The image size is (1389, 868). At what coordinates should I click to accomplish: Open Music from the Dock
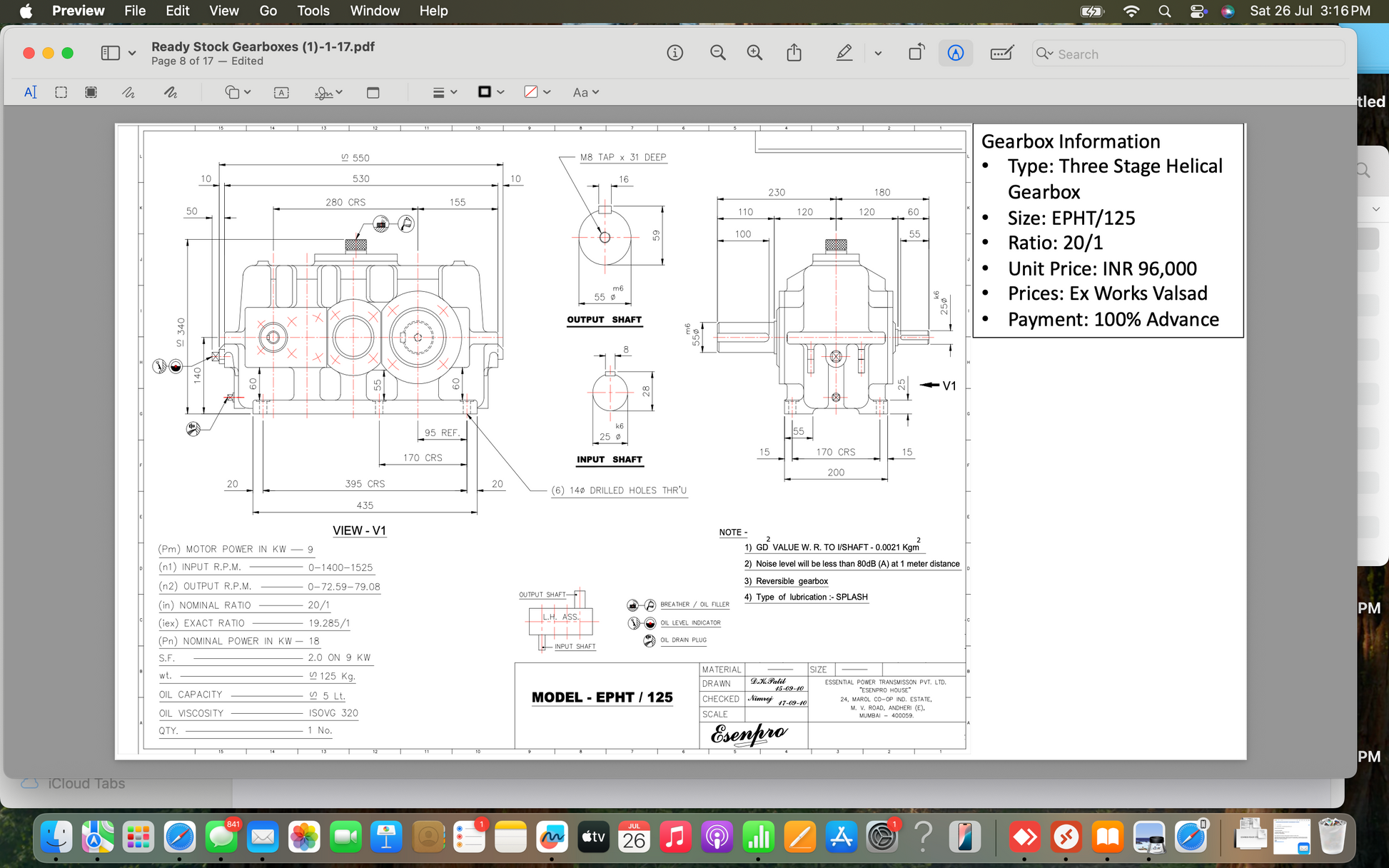pos(675,837)
